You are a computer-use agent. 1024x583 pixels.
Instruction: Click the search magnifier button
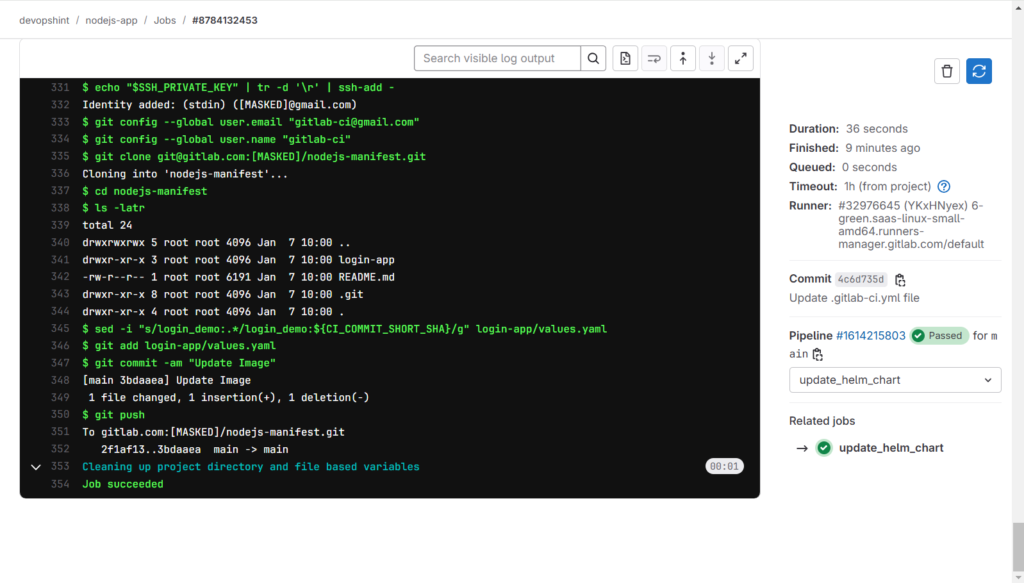click(x=593, y=58)
